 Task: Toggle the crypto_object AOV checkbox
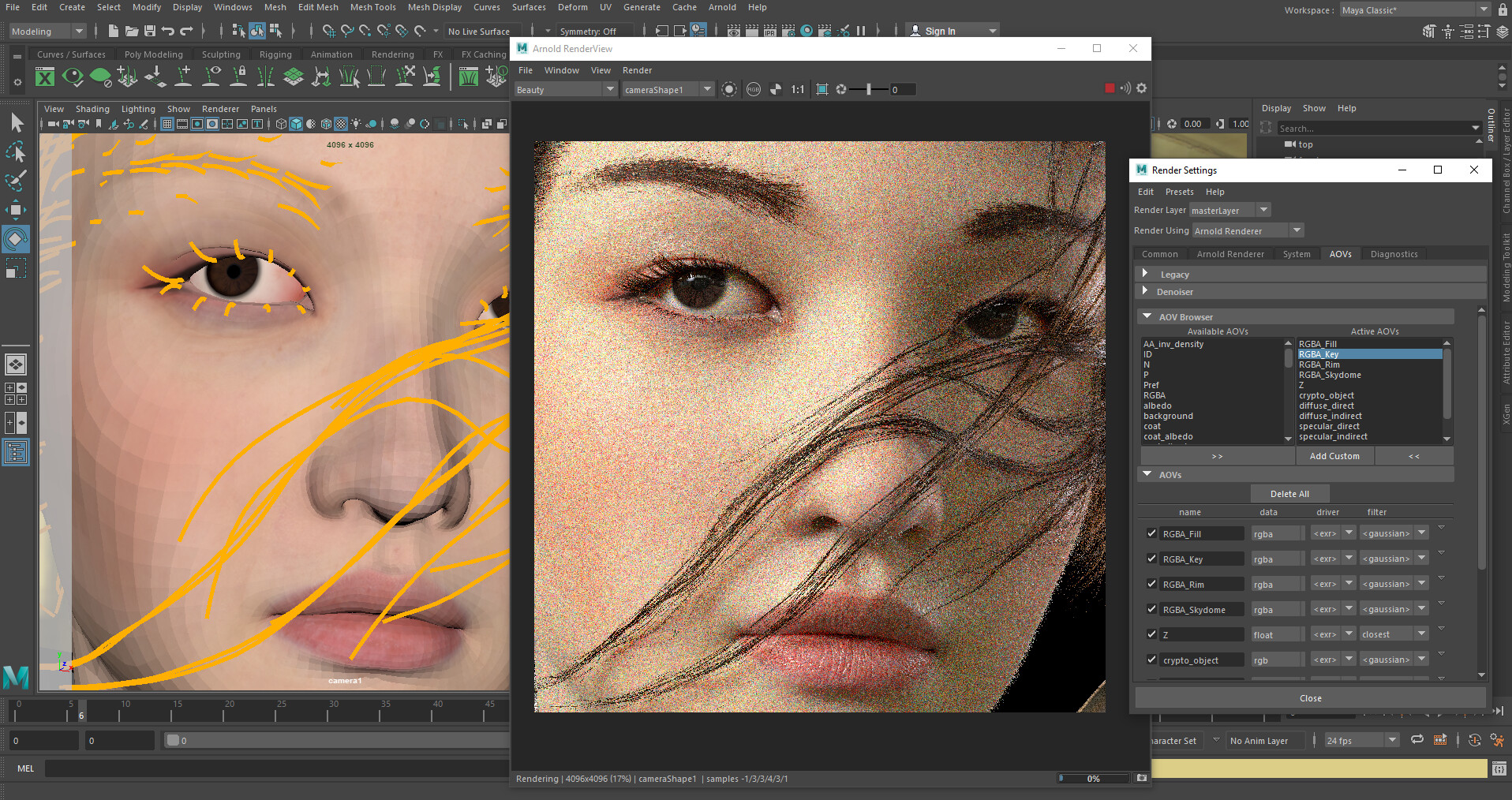pyautogui.click(x=1151, y=660)
